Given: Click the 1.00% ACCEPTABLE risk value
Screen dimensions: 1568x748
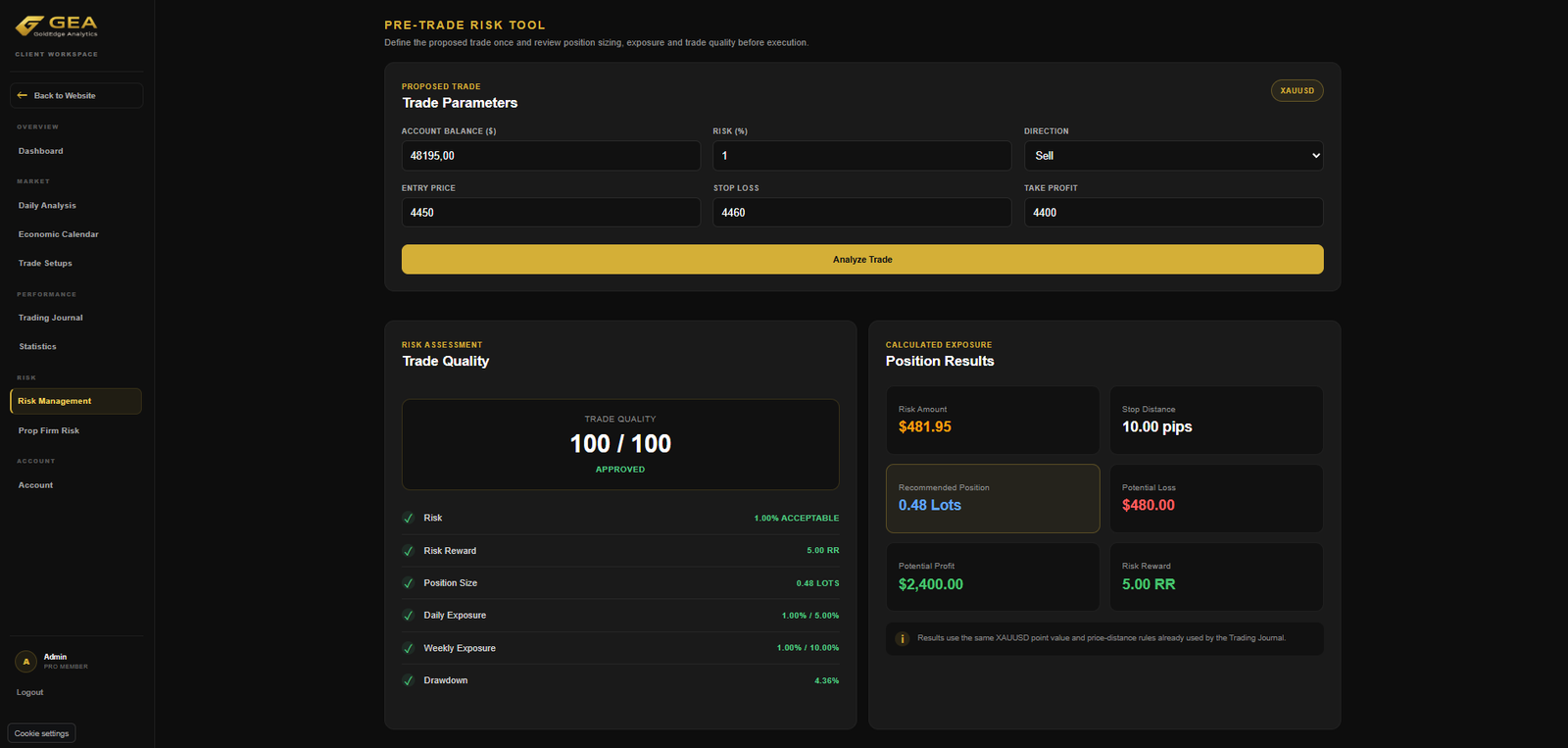Looking at the screenshot, I should point(797,518).
